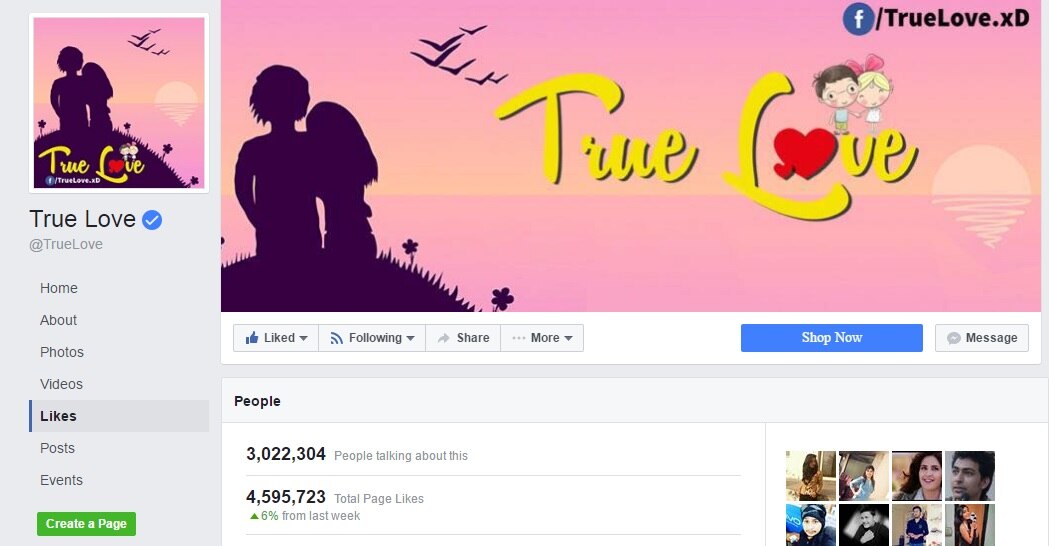The height and width of the screenshot is (546, 1049).
Task: Click the green Create a Page button
Action: point(86,524)
